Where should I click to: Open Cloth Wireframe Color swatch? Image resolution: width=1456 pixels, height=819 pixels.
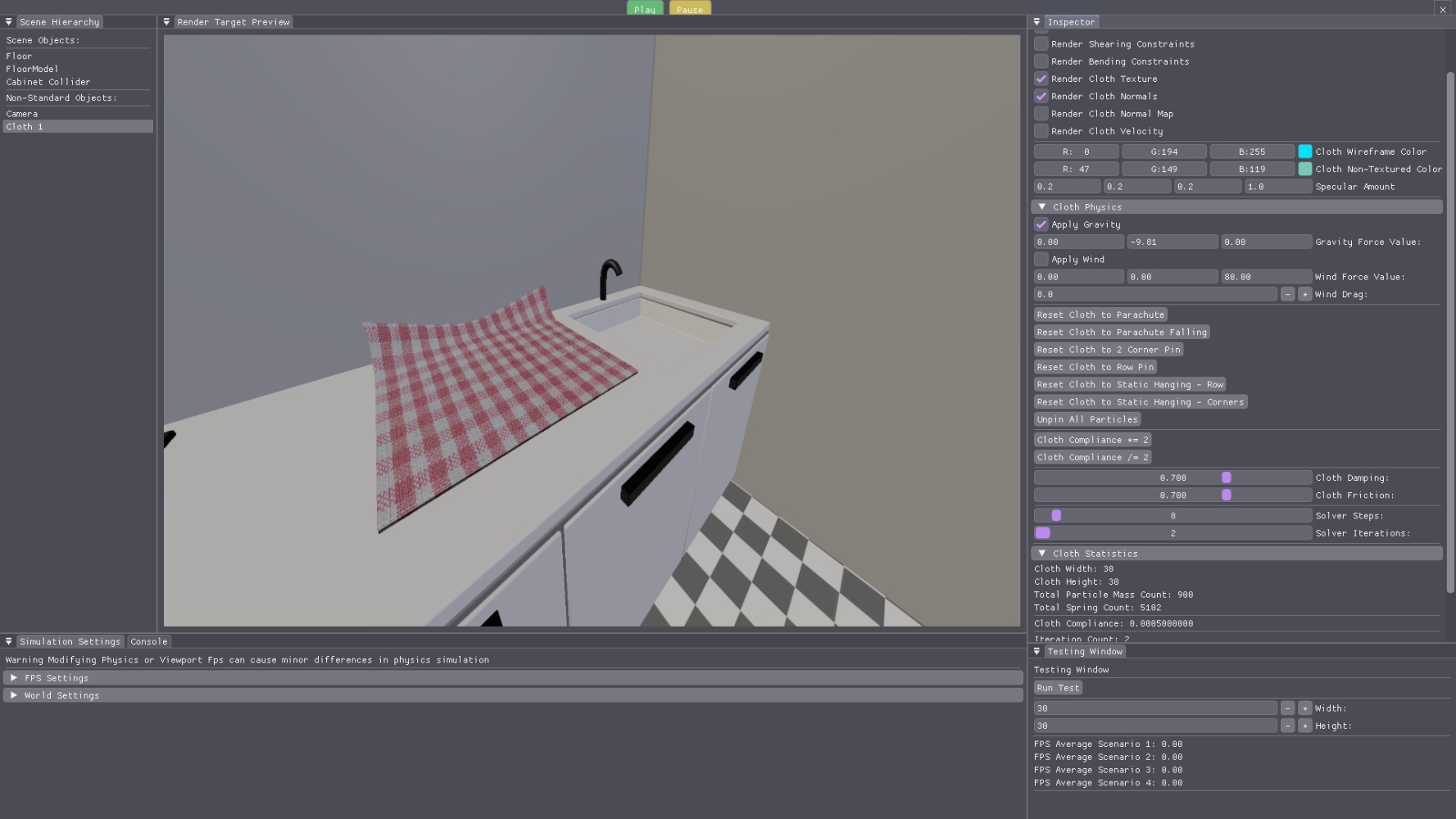point(1304,152)
